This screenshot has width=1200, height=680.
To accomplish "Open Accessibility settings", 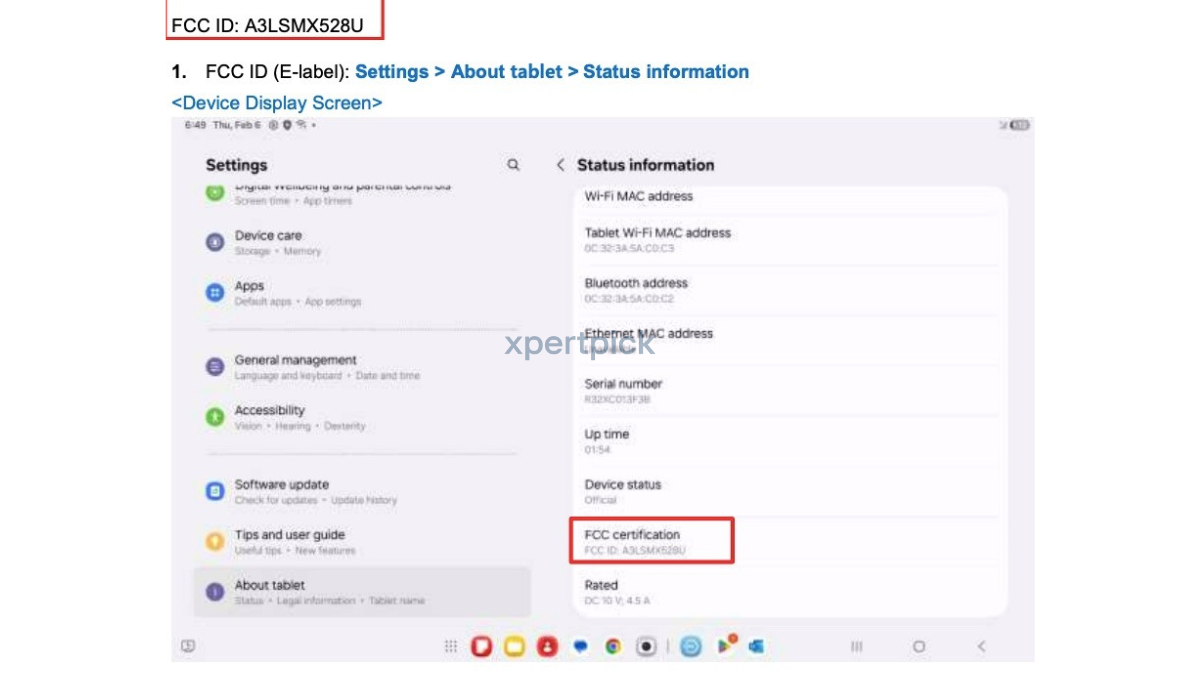I will point(270,417).
